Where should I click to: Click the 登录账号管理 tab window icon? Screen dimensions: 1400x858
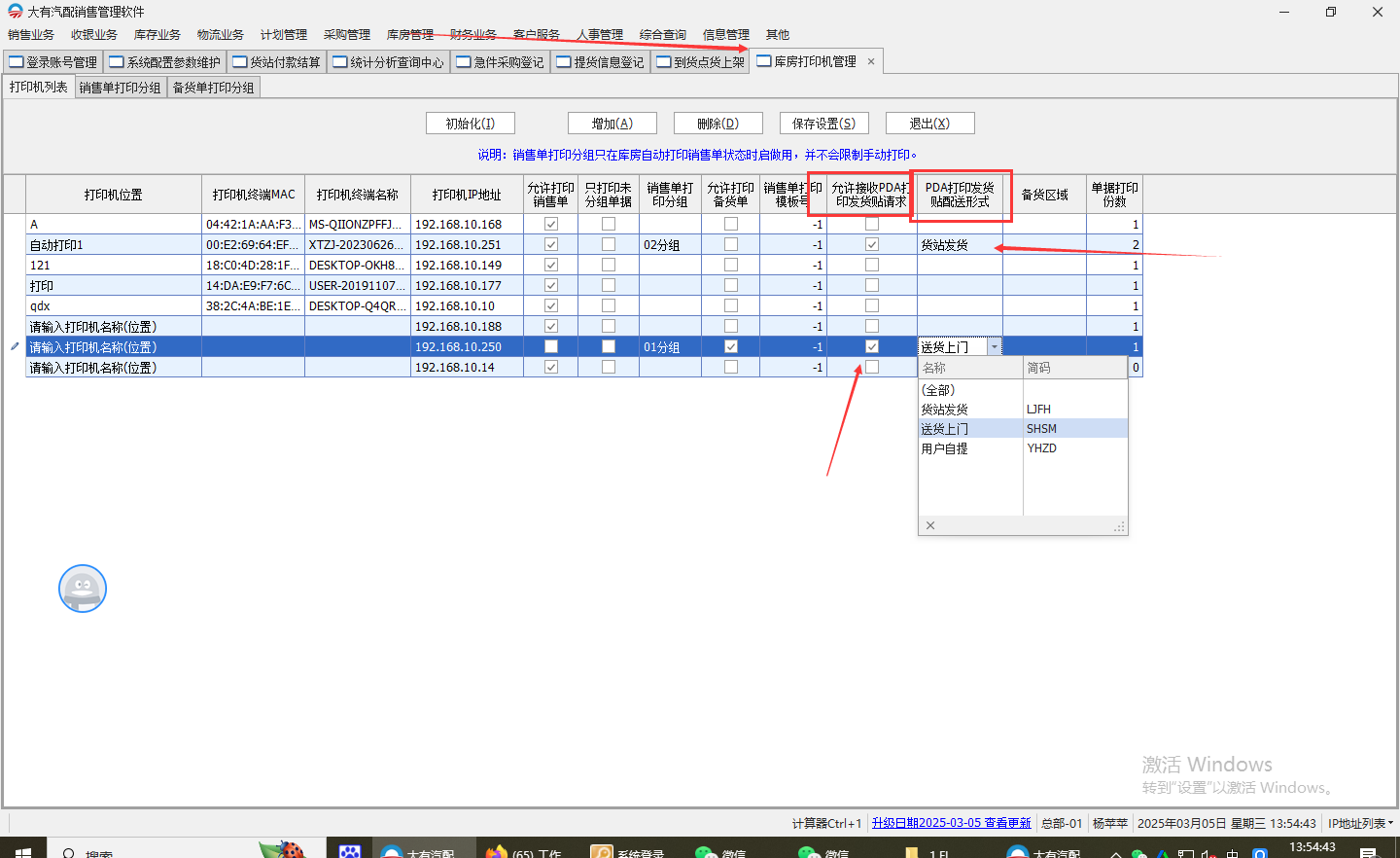click(17, 62)
